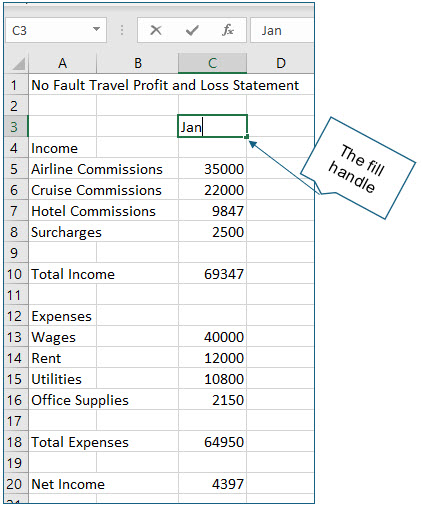Select the value 64950
422x506 pixels.
(213, 442)
